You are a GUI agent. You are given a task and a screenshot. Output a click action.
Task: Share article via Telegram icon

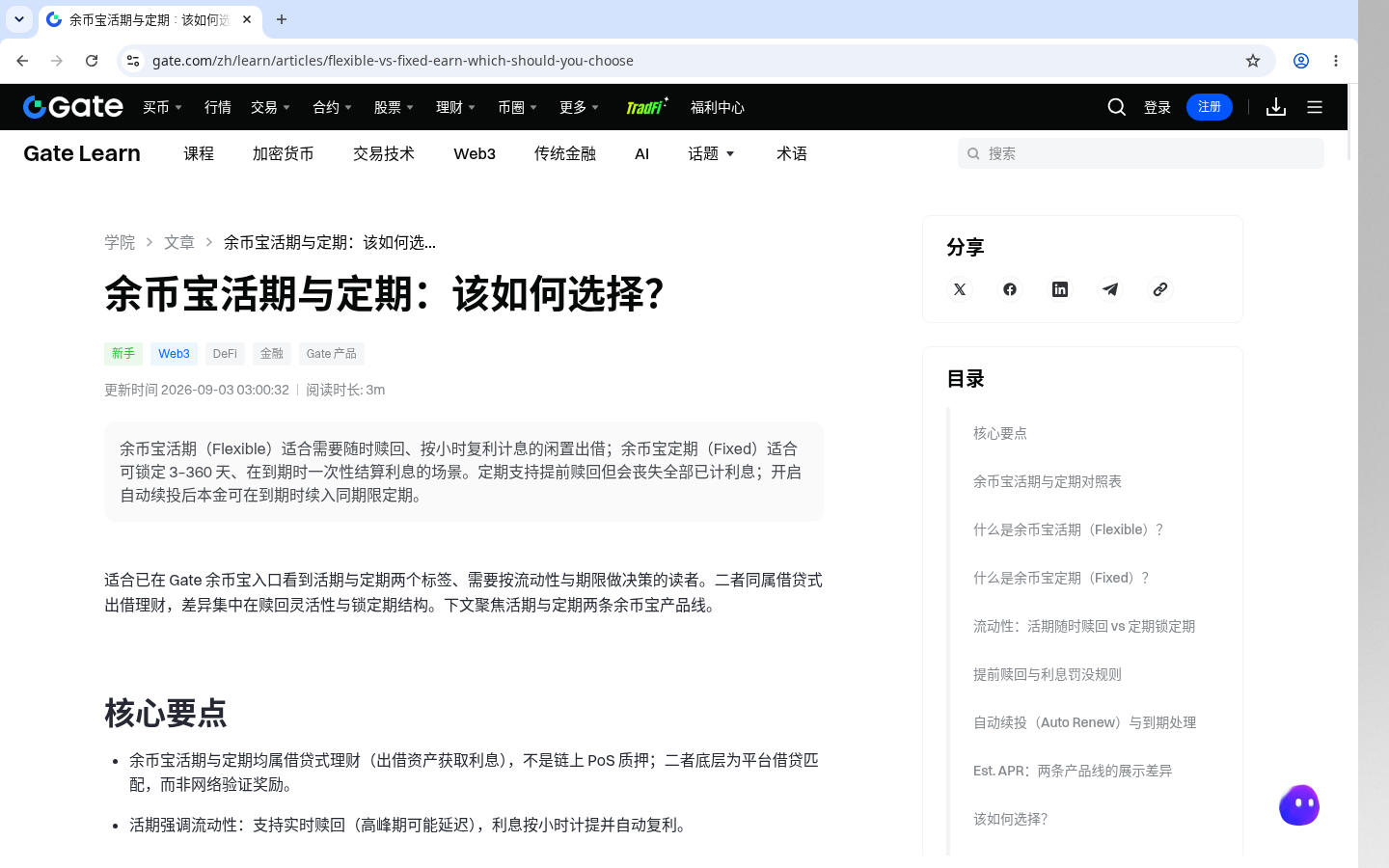(1110, 289)
